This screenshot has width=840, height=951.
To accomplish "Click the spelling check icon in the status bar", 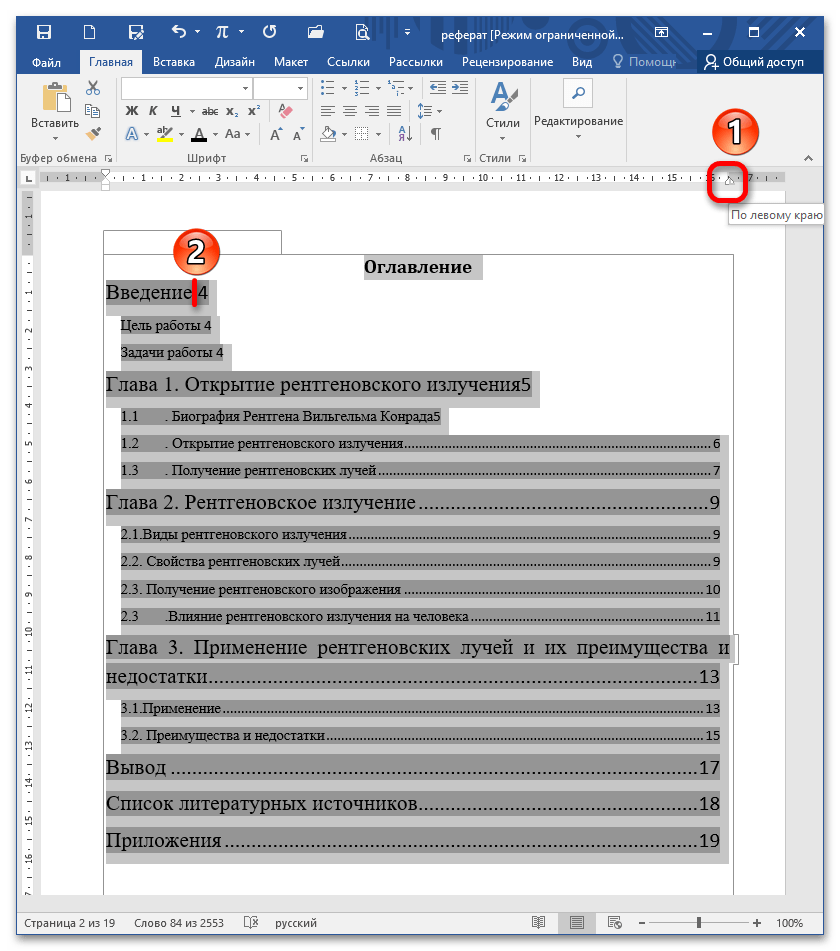I will tap(252, 922).
